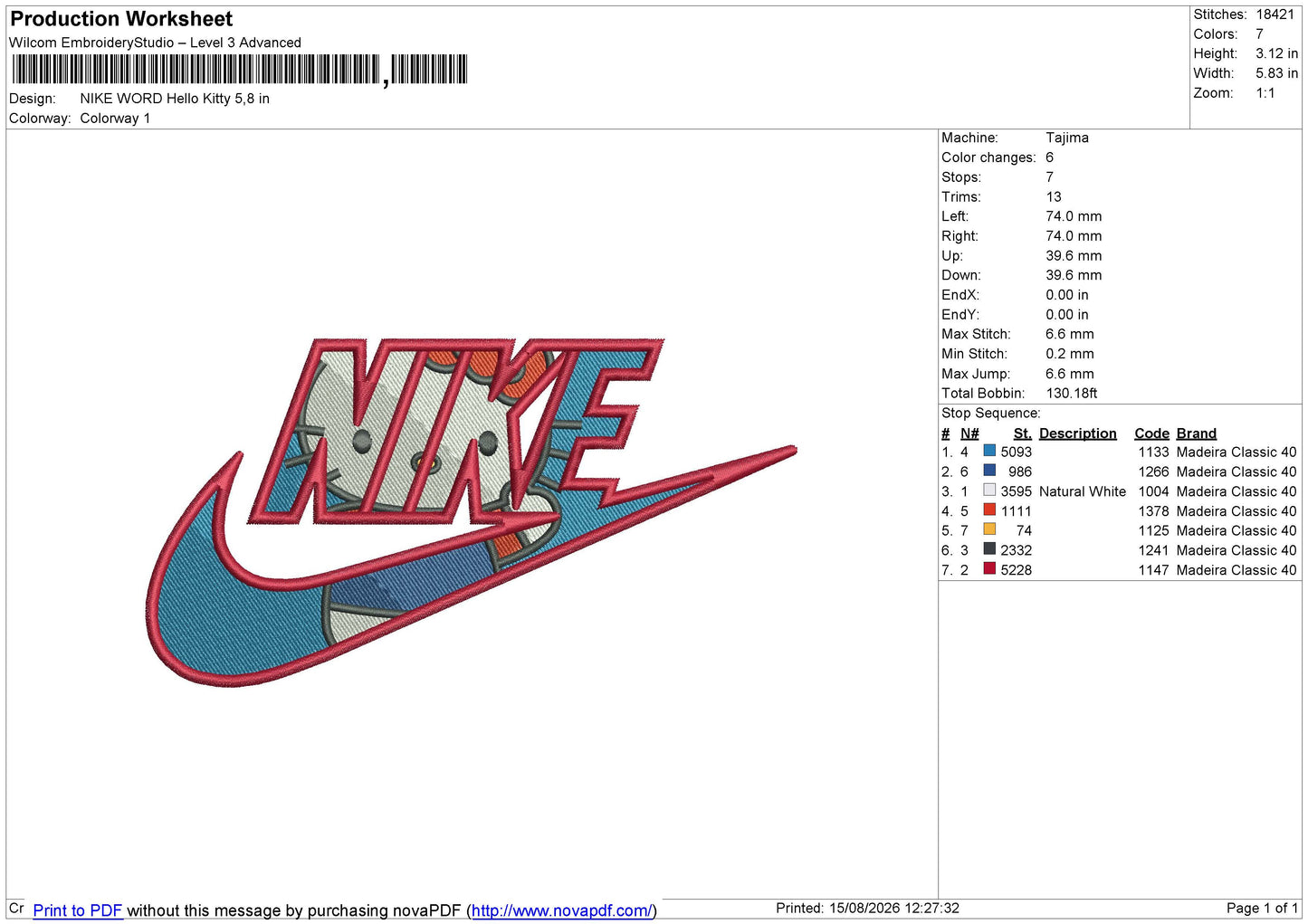Click the Page 1 of 1 indicator
The image size is (1308, 924).
(x=1262, y=908)
